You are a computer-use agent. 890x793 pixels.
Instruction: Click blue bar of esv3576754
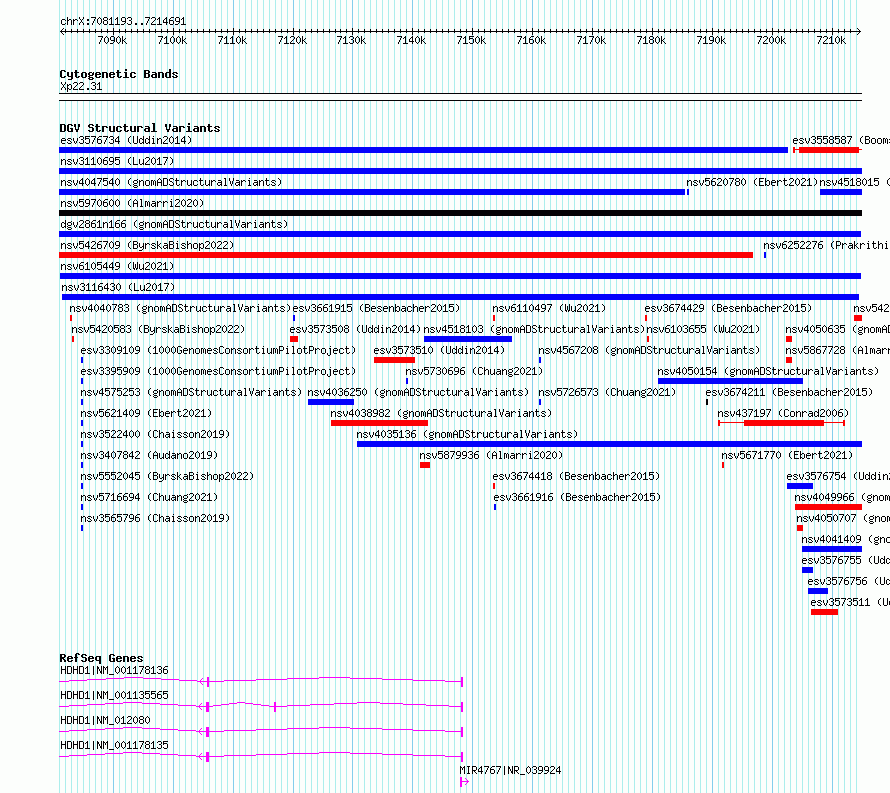click(x=800, y=486)
